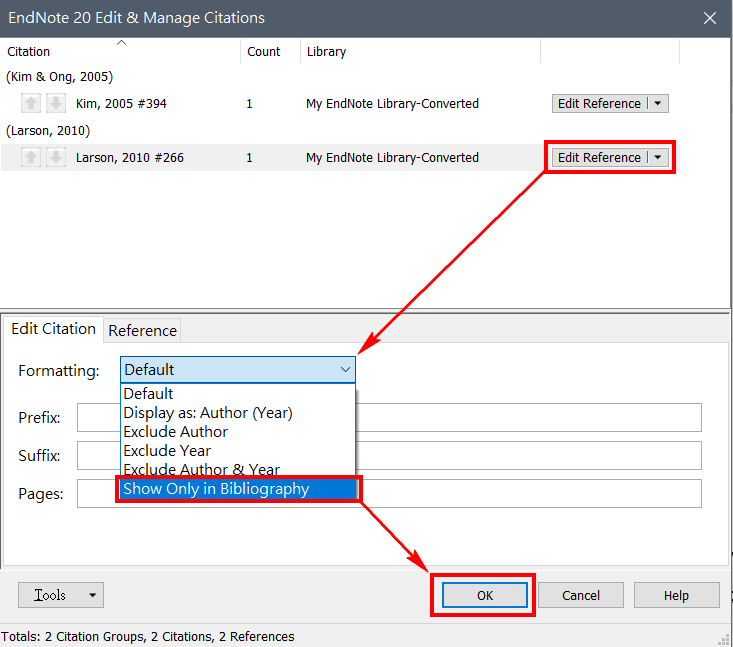Select Show Only in Bibliography
The image size is (733, 647).
coord(238,489)
